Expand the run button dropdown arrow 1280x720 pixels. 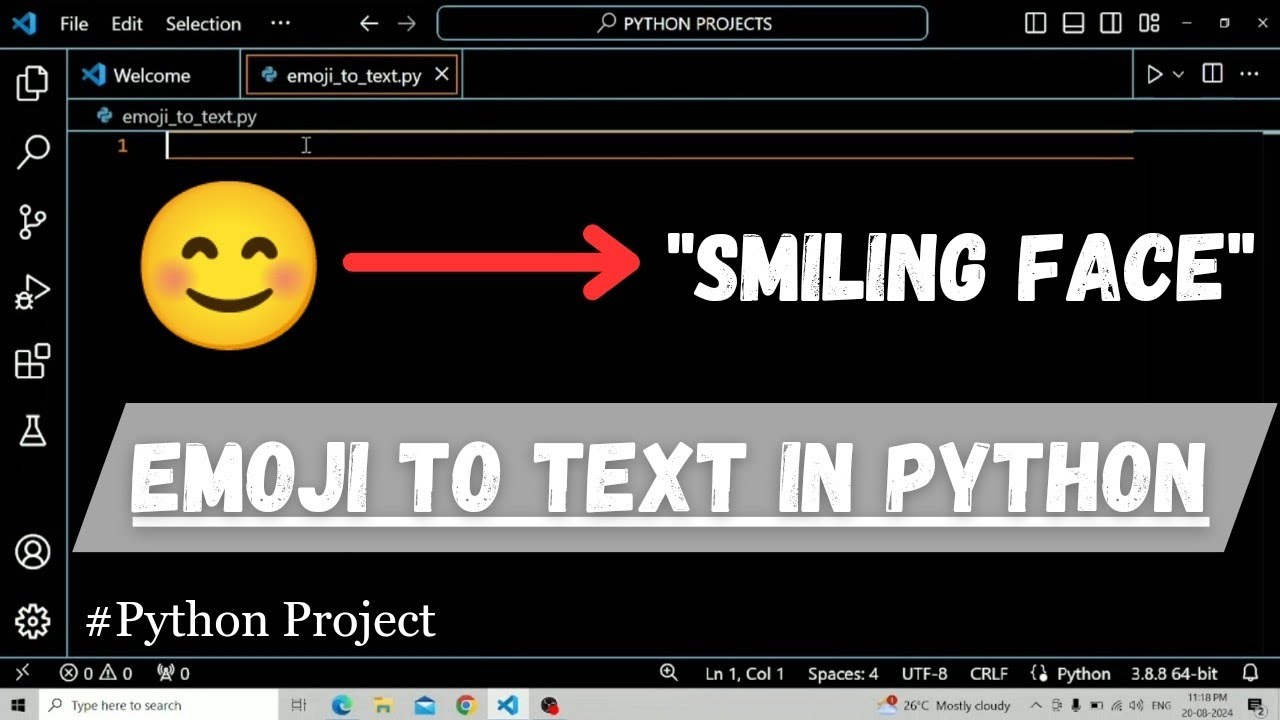(1178, 74)
